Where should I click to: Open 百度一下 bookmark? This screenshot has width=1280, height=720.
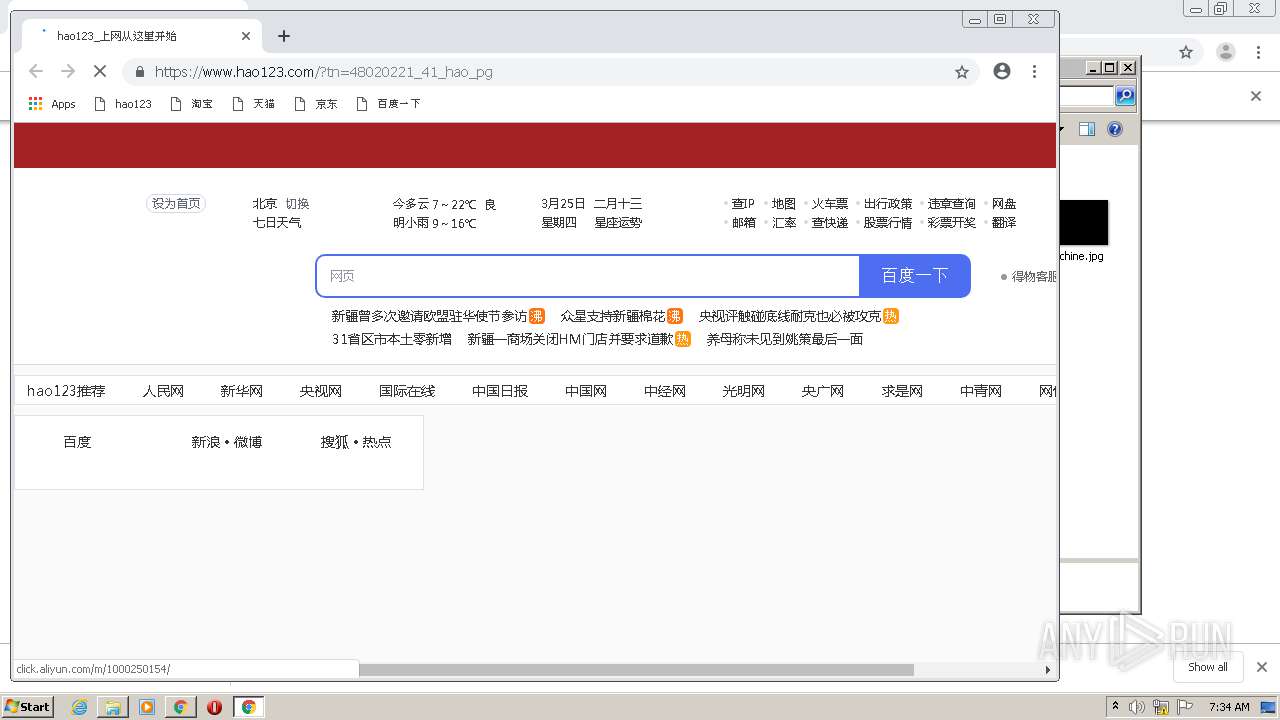tap(388, 104)
